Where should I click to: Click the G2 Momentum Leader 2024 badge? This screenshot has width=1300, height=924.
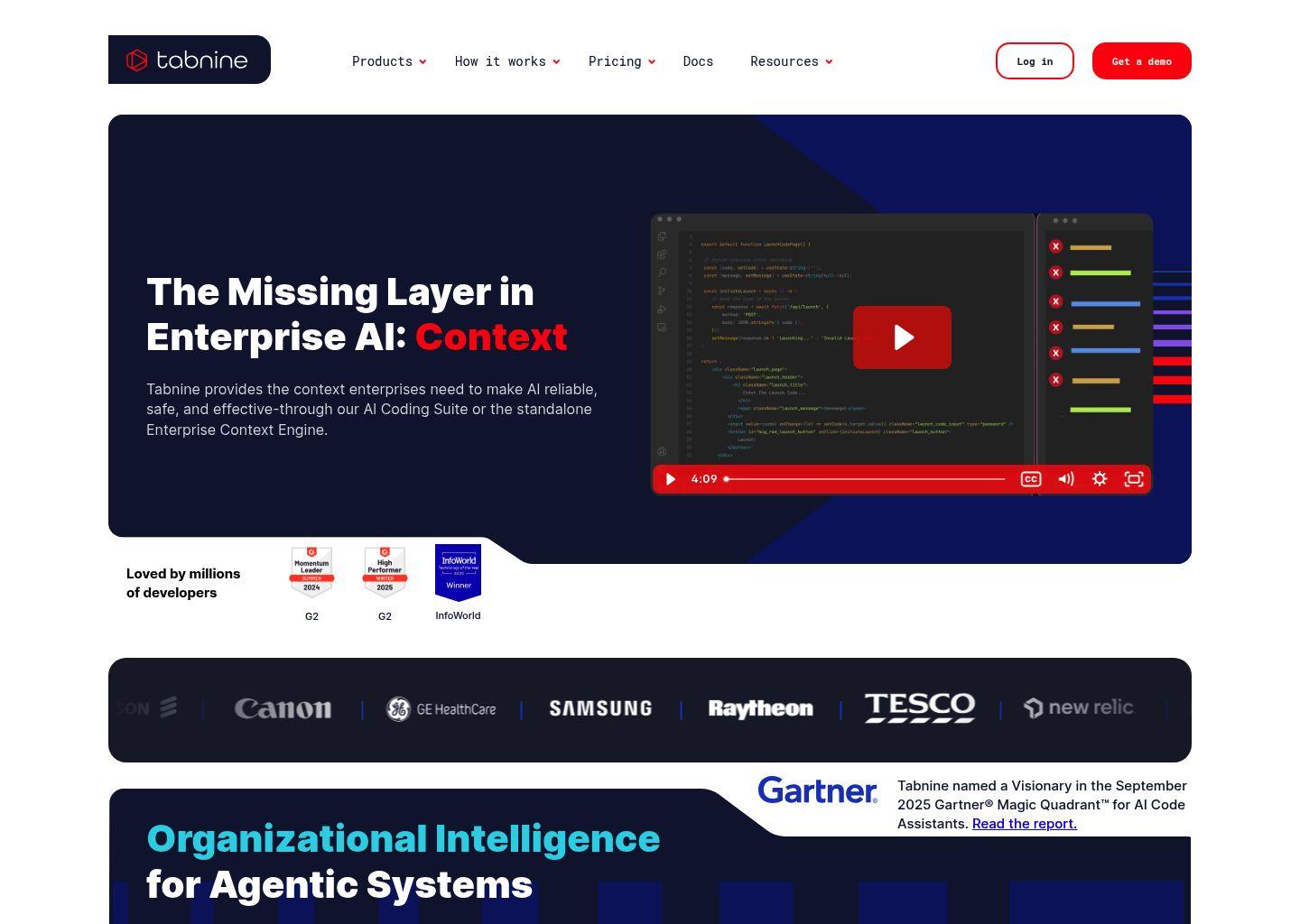311,572
